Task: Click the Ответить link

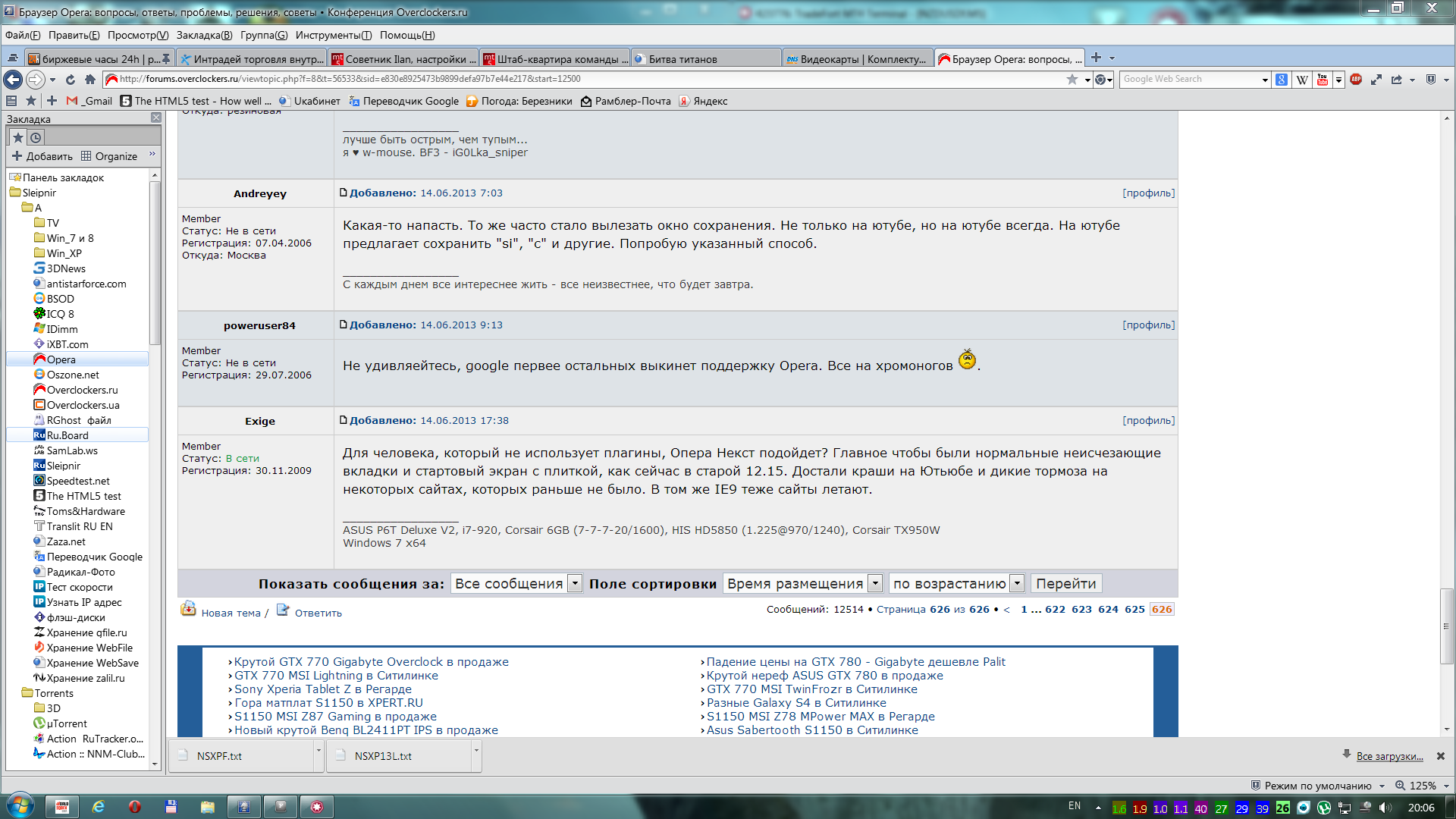Action: [x=318, y=613]
